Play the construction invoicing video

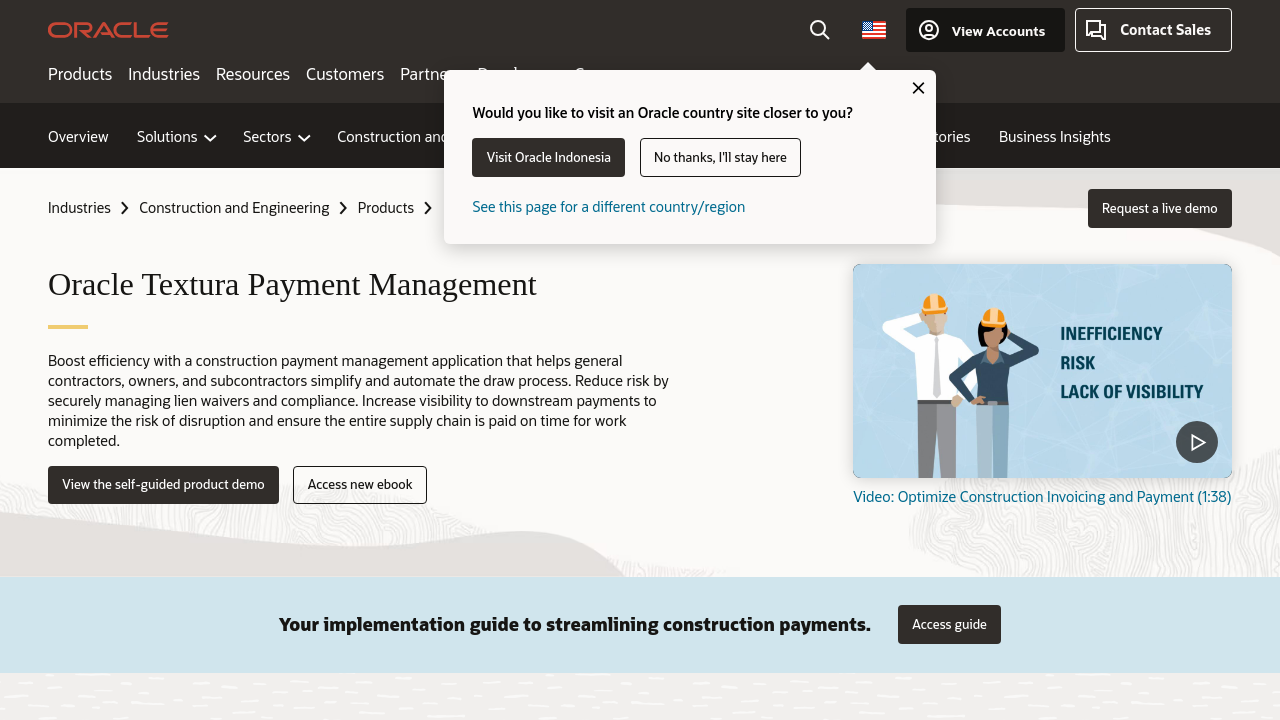(x=1197, y=442)
